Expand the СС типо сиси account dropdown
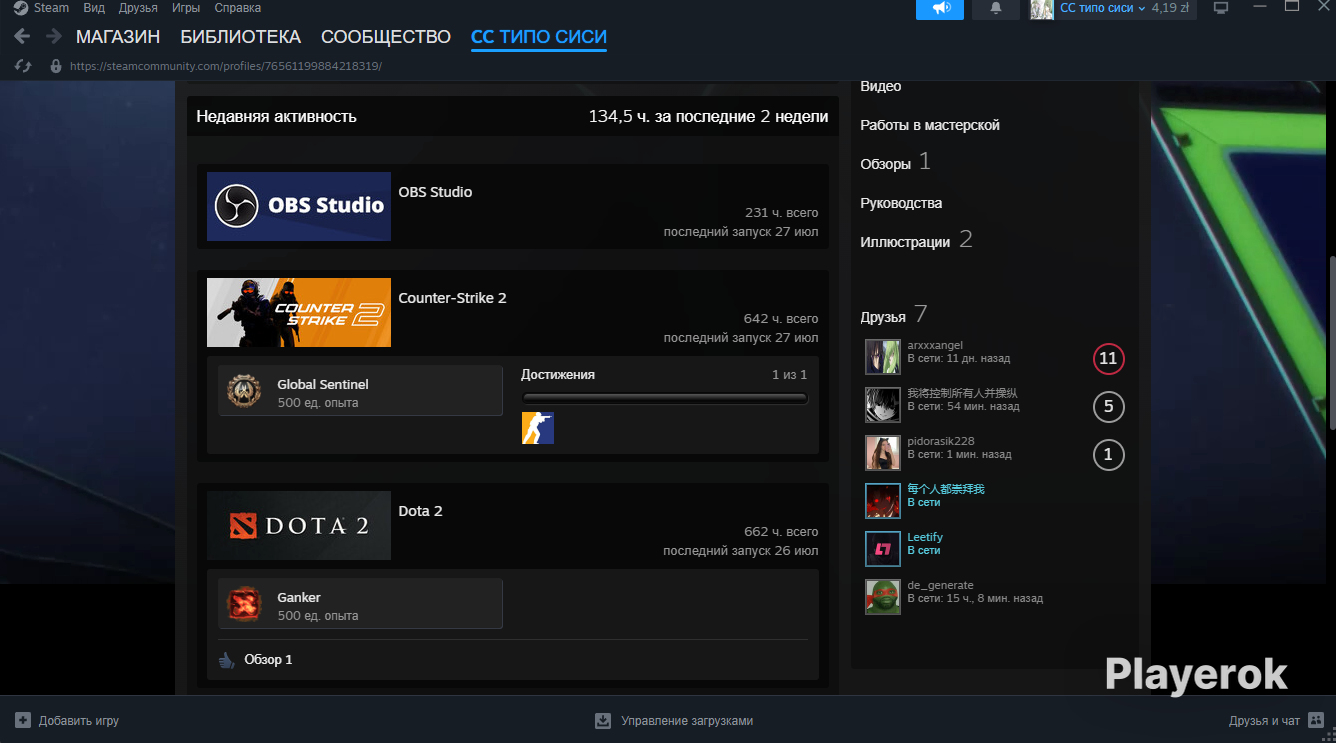The width and height of the screenshot is (1336, 743). tap(1102, 8)
